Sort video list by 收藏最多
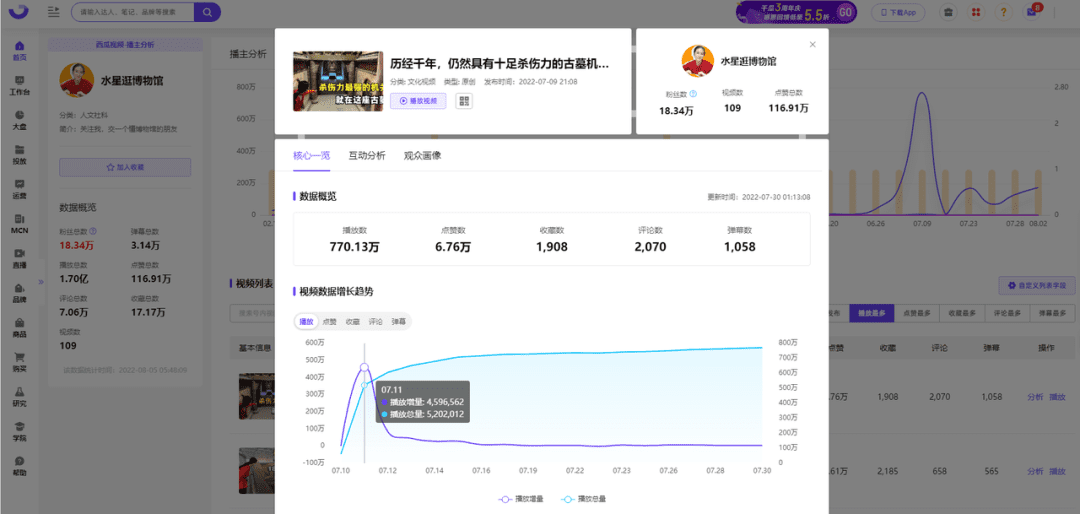This screenshot has height=514, width=1080. click(962, 313)
